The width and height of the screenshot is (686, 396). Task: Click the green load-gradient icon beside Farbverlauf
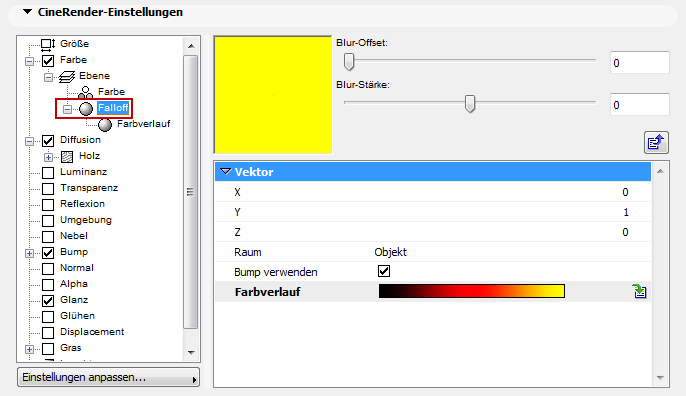coord(640,291)
